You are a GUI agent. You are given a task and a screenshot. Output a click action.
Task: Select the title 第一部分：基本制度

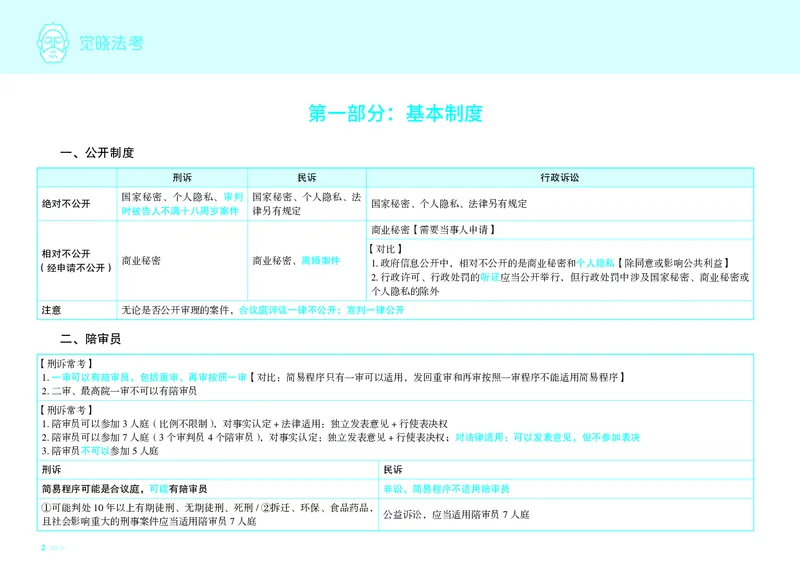tap(395, 113)
